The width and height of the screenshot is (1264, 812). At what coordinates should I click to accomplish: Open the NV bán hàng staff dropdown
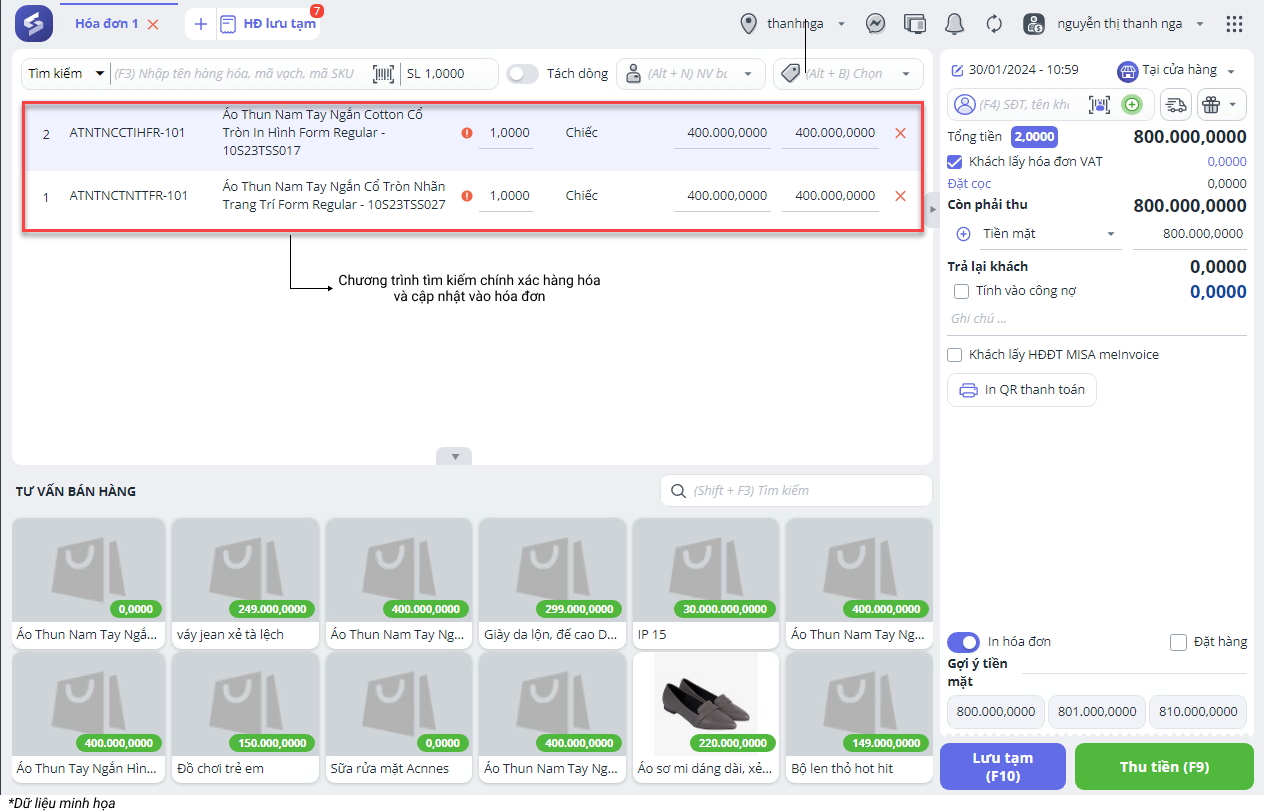691,74
